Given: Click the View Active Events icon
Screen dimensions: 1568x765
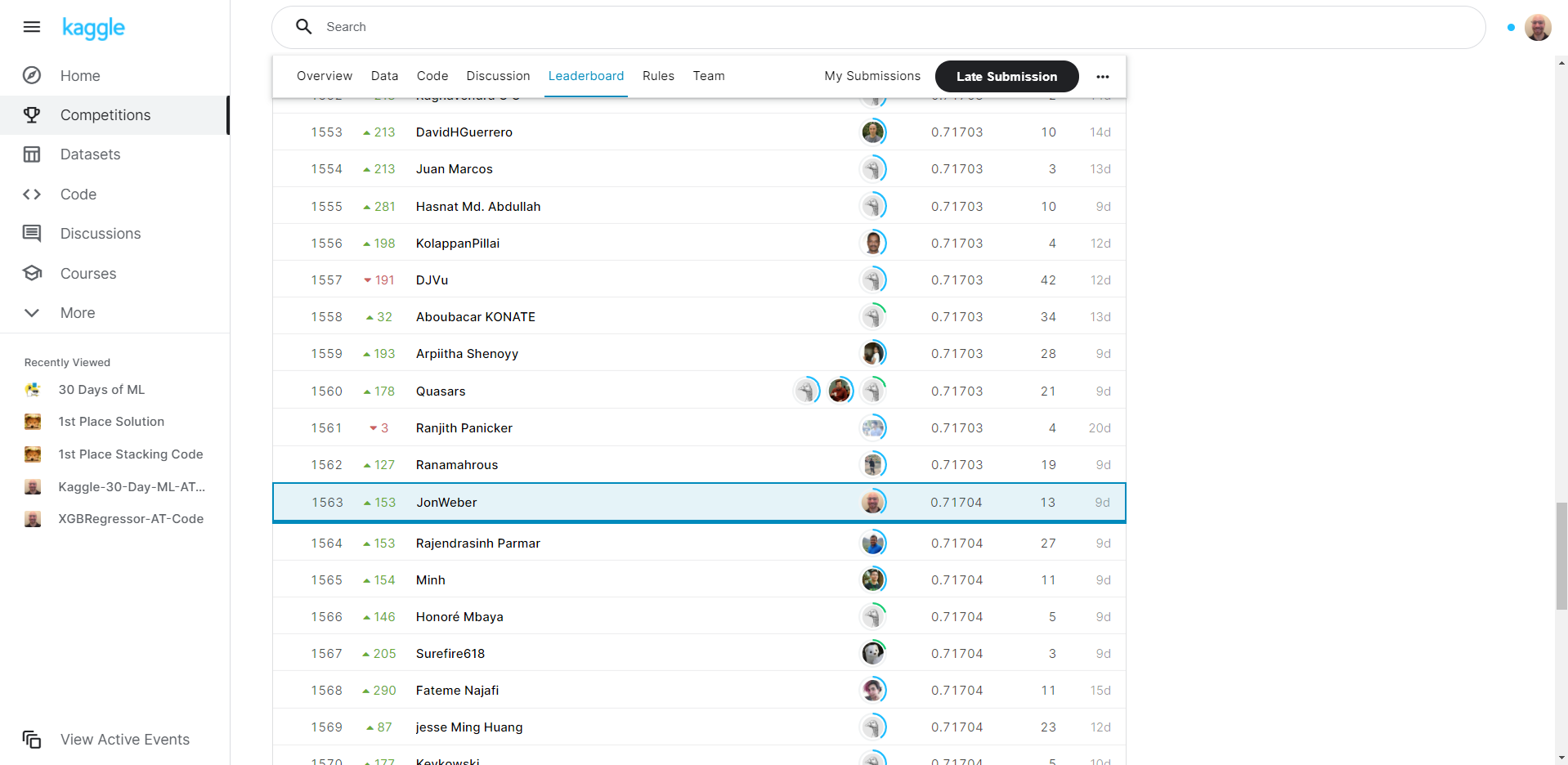Looking at the screenshot, I should (32, 740).
